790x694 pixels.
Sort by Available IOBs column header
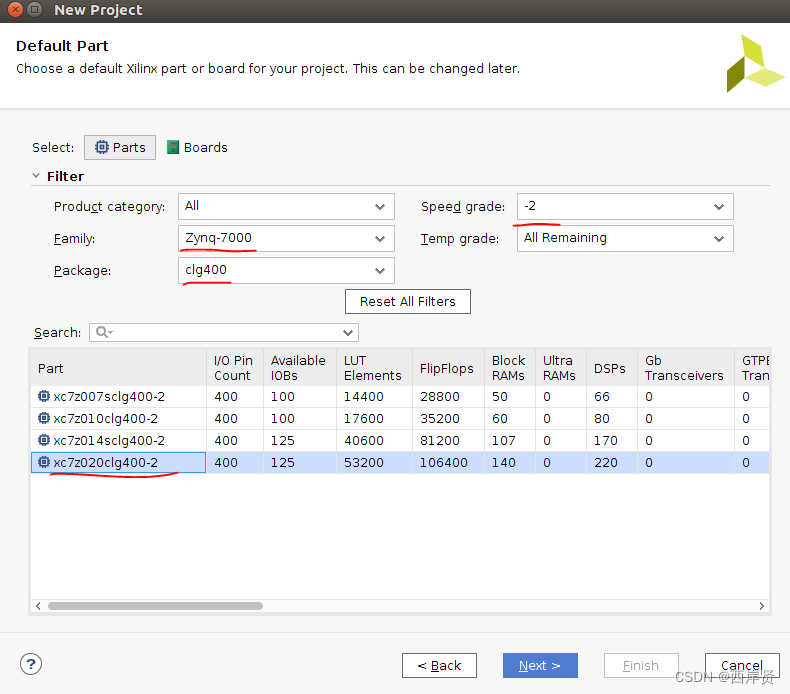[x=300, y=368]
